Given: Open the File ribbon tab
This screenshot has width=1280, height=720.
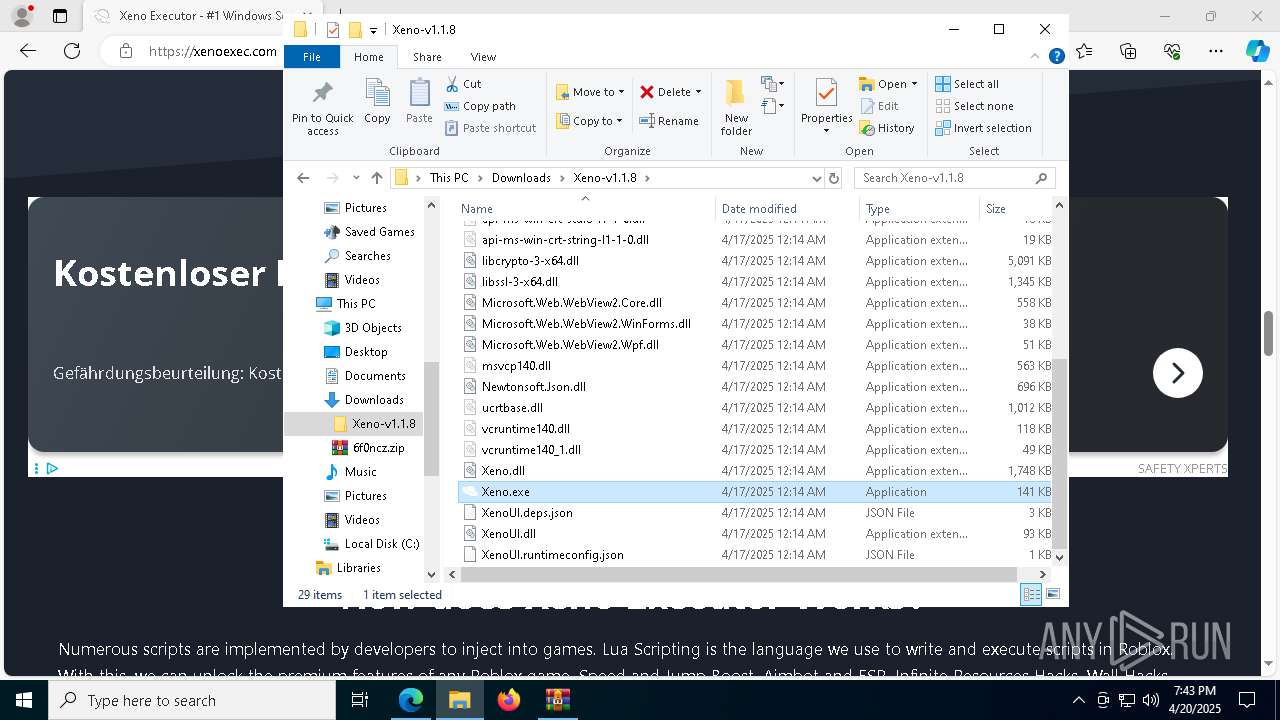Looking at the screenshot, I should point(312,57).
